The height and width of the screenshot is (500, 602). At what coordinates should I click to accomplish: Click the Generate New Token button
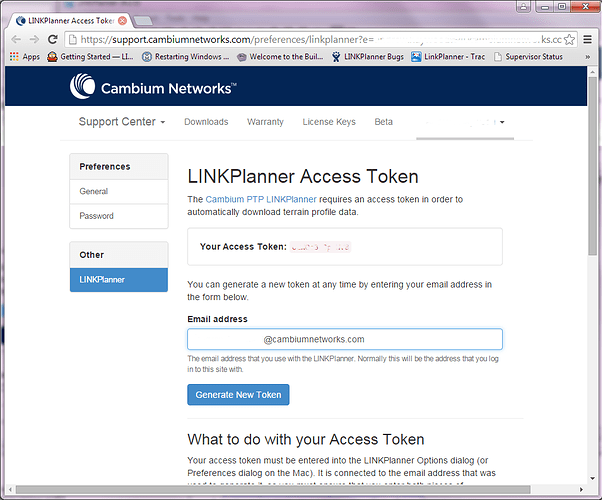pyautogui.click(x=238, y=395)
